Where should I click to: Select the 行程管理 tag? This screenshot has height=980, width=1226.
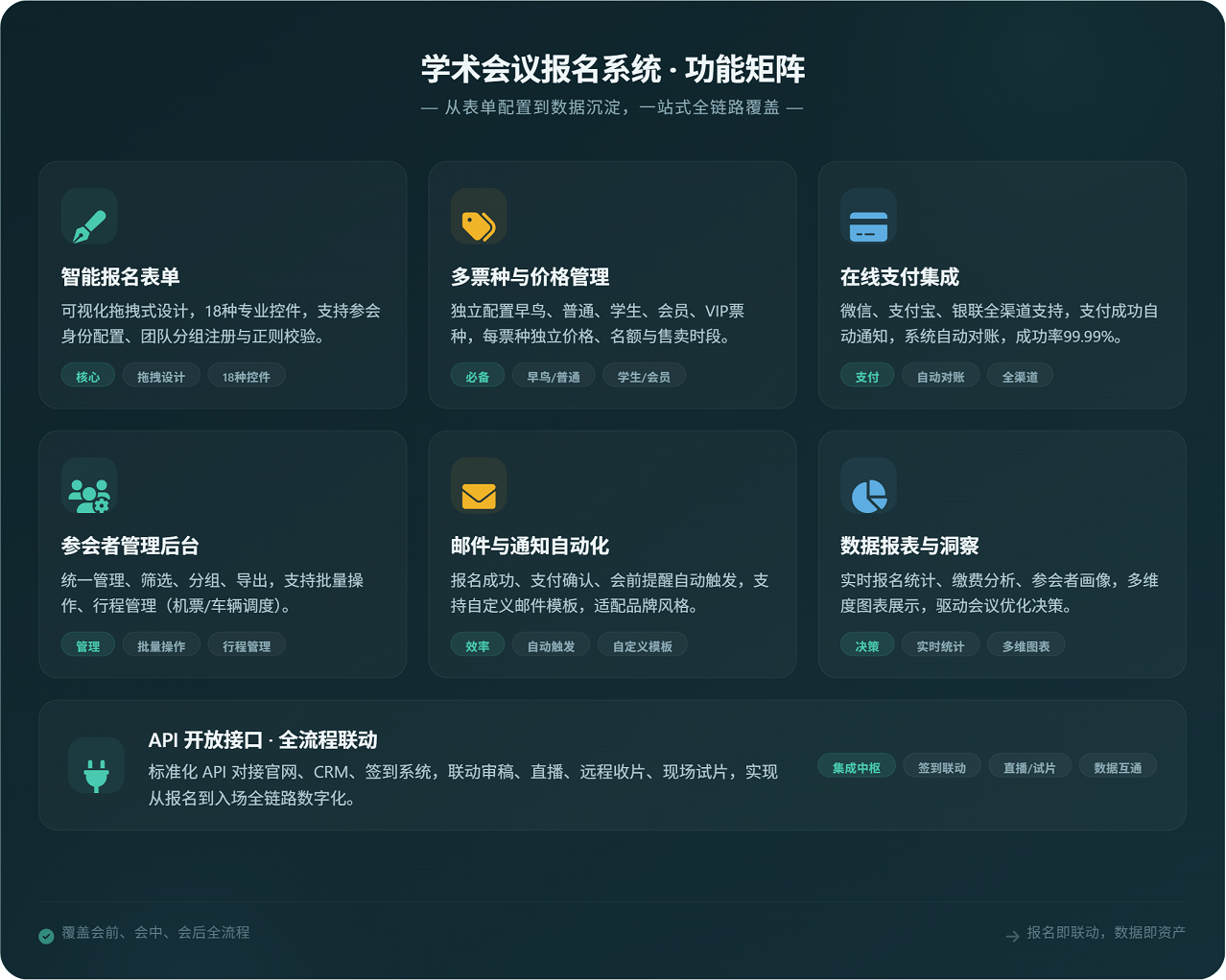coord(247,645)
